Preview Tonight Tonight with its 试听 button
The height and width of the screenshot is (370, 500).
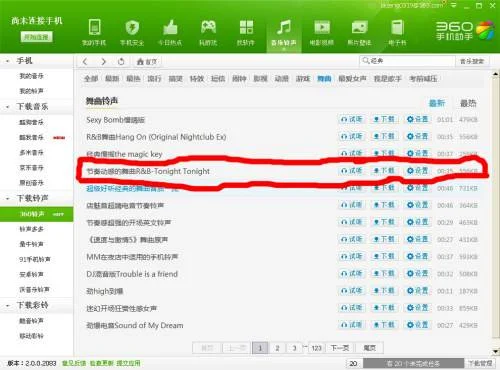coord(352,171)
